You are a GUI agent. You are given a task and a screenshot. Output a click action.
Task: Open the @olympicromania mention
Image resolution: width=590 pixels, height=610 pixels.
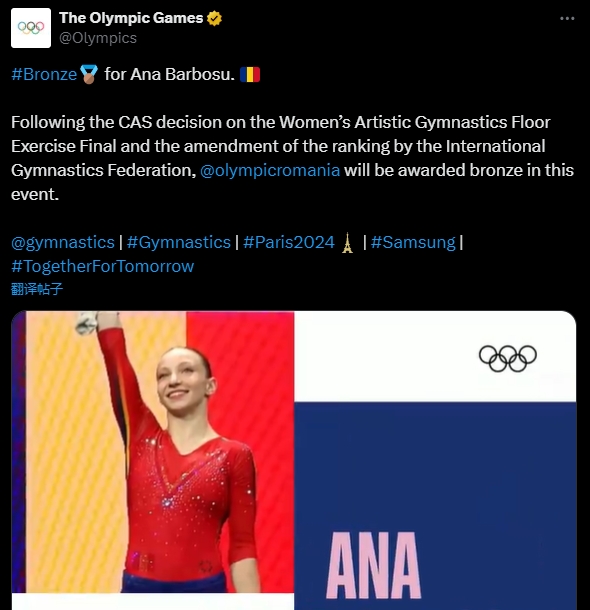pos(270,170)
